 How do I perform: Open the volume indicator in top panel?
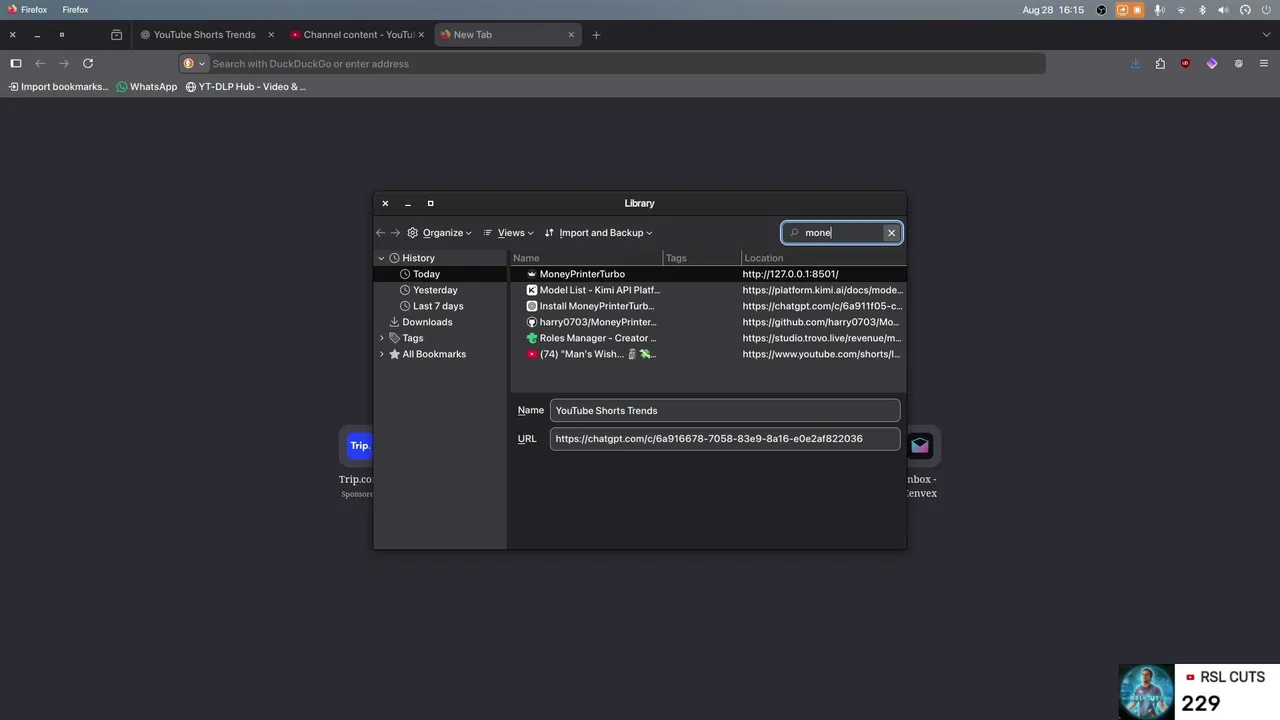point(1223,10)
